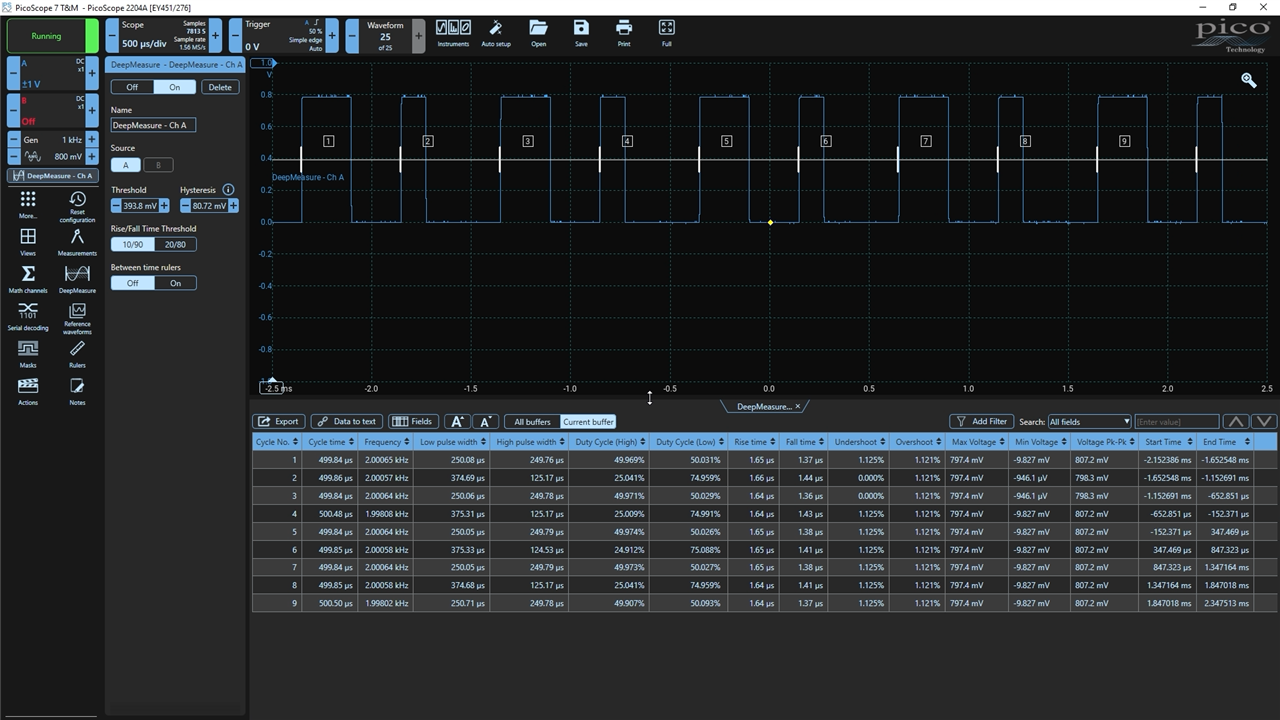Close the DeepMeasure results tab
Viewport: 1280px width, 720px height.
pyautogui.click(x=798, y=406)
